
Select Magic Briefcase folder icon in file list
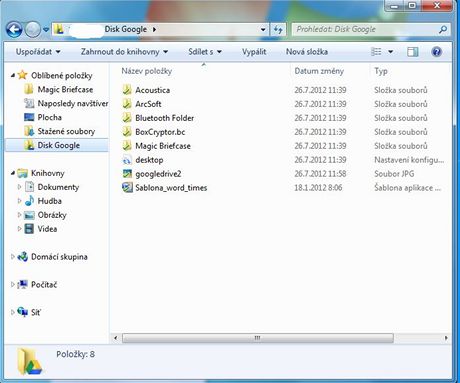127,146
